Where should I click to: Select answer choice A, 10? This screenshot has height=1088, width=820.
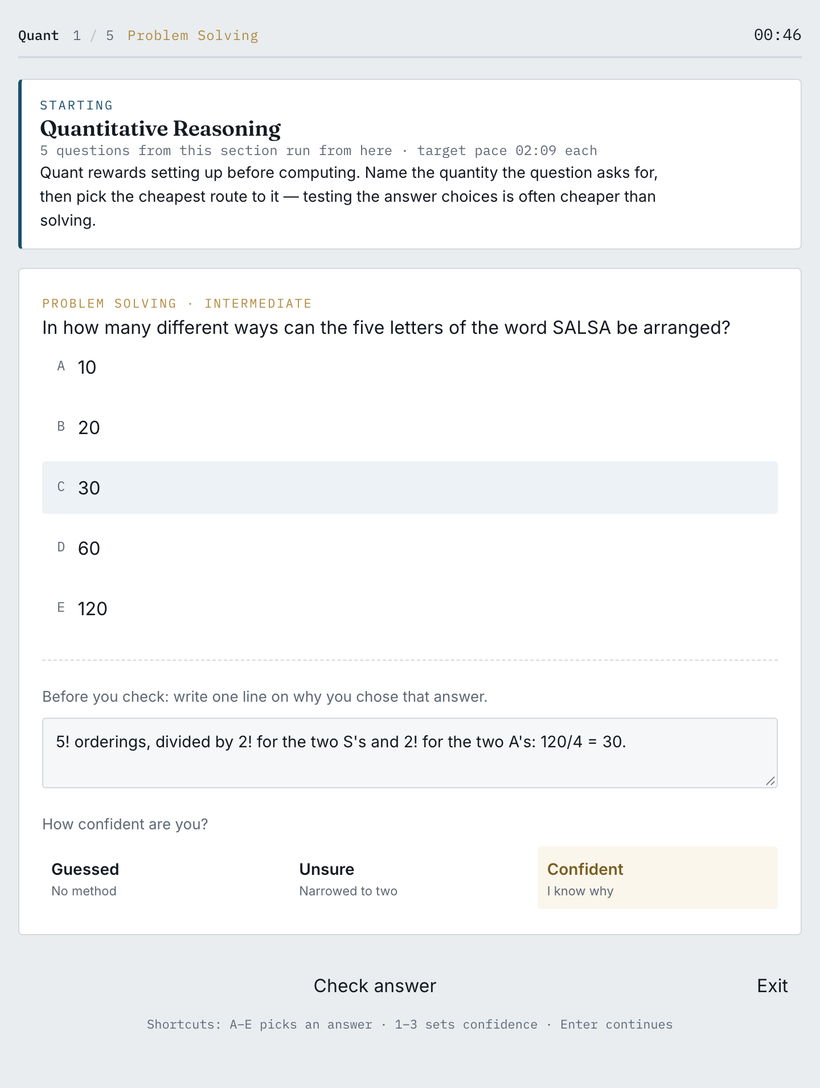pos(409,367)
